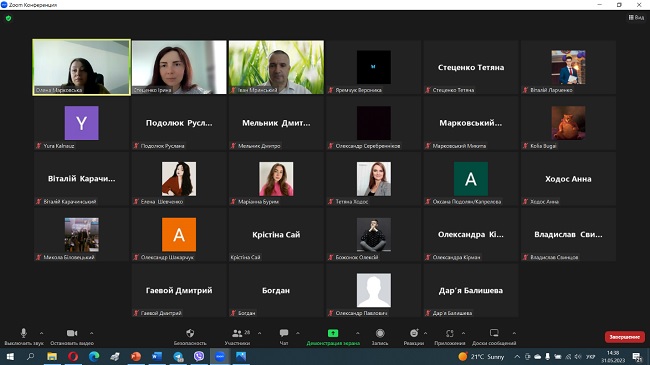Click Маріанна Бурим profile picture
Viewport: 650px width, 365px height.
276,179
